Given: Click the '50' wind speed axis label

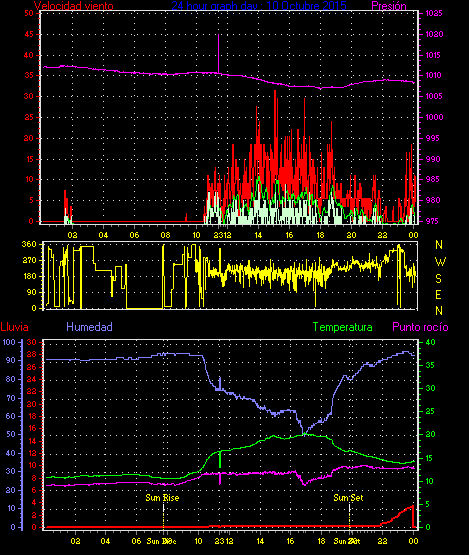Looking at the screenshot, I should tap(29, 13).
